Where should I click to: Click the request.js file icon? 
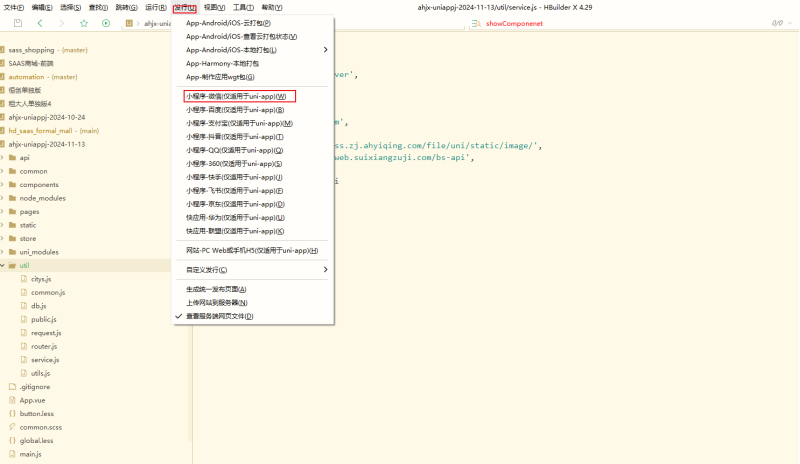[x=23, y=333]
